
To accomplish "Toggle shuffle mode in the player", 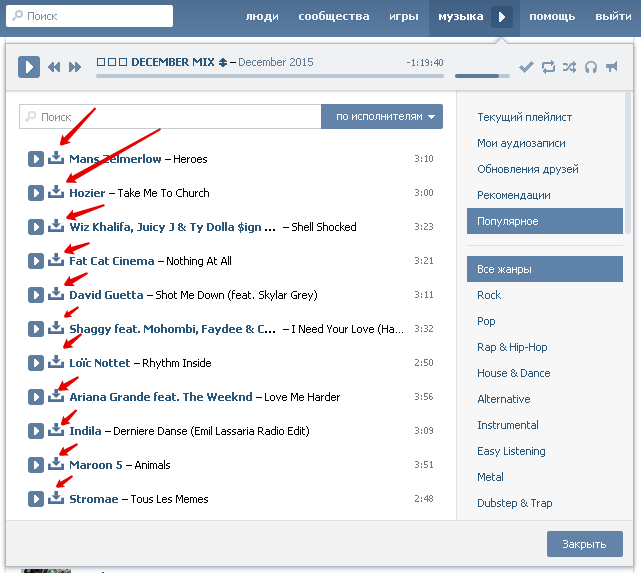I will (569, 67).
